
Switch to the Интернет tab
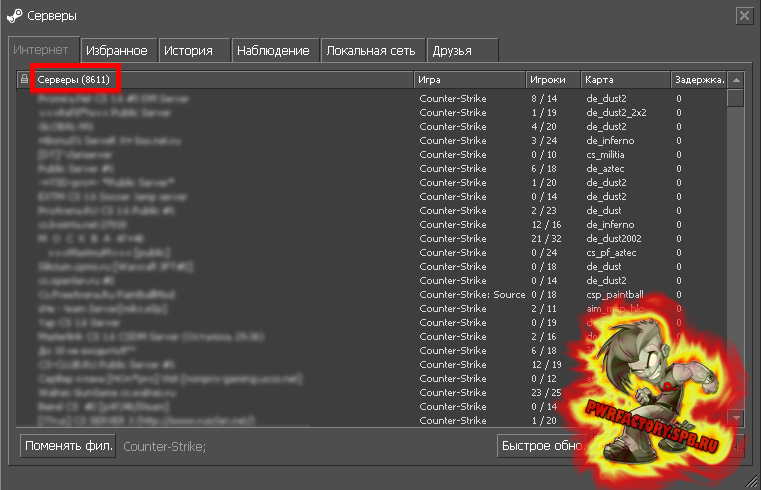42,49
